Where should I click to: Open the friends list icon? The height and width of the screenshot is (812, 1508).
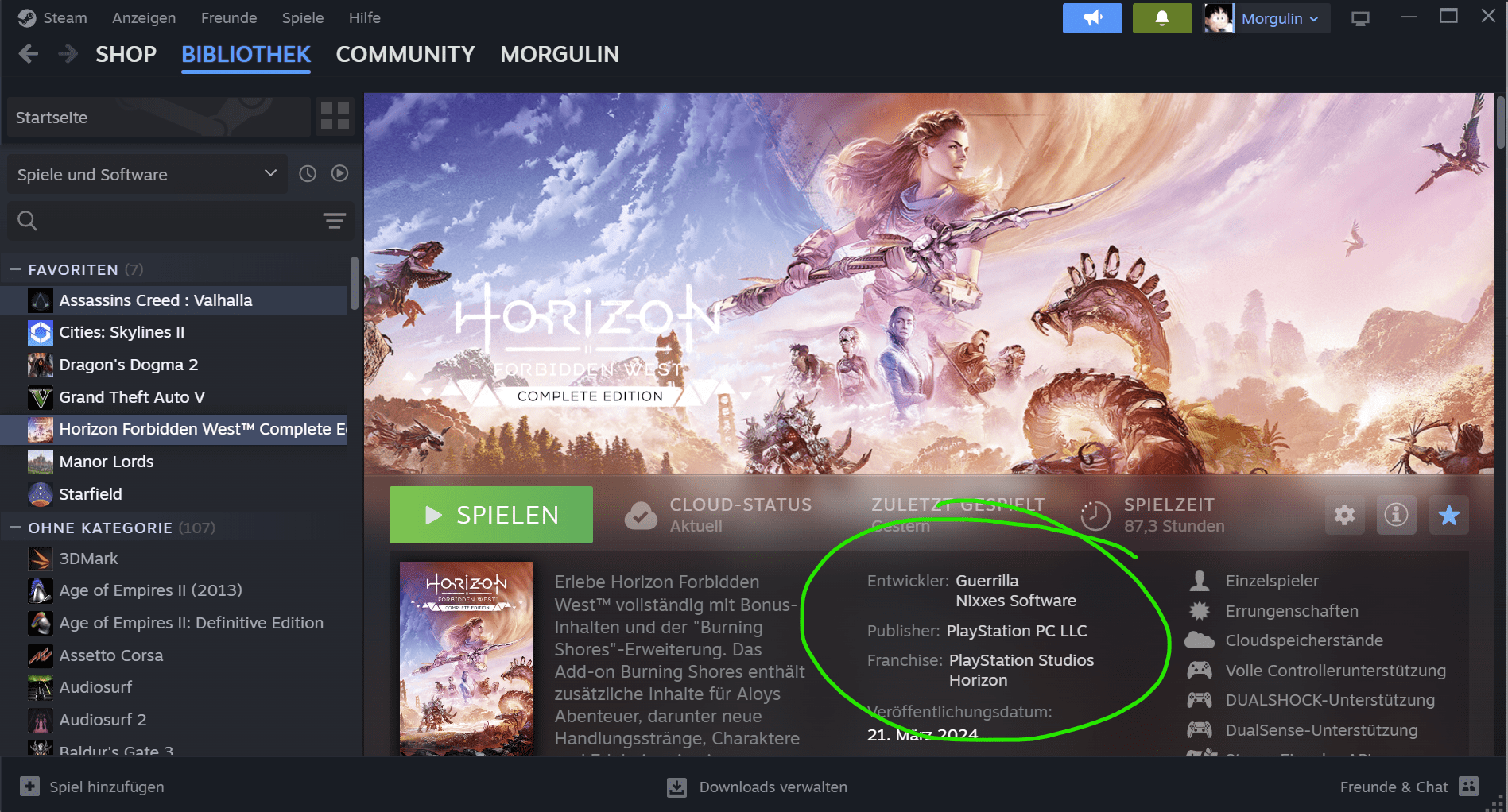point(1468,787)
